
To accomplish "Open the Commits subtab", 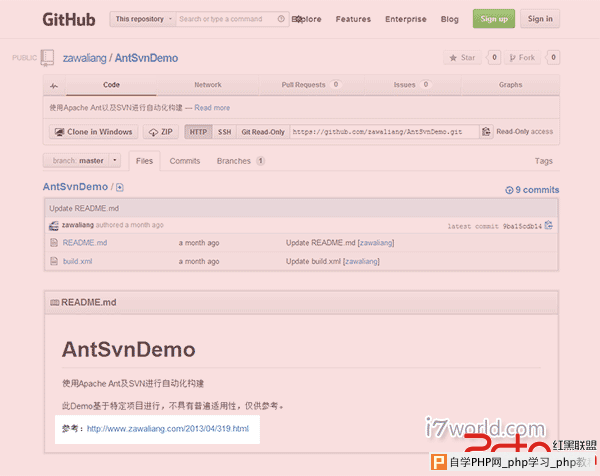I will click(185, 161).
